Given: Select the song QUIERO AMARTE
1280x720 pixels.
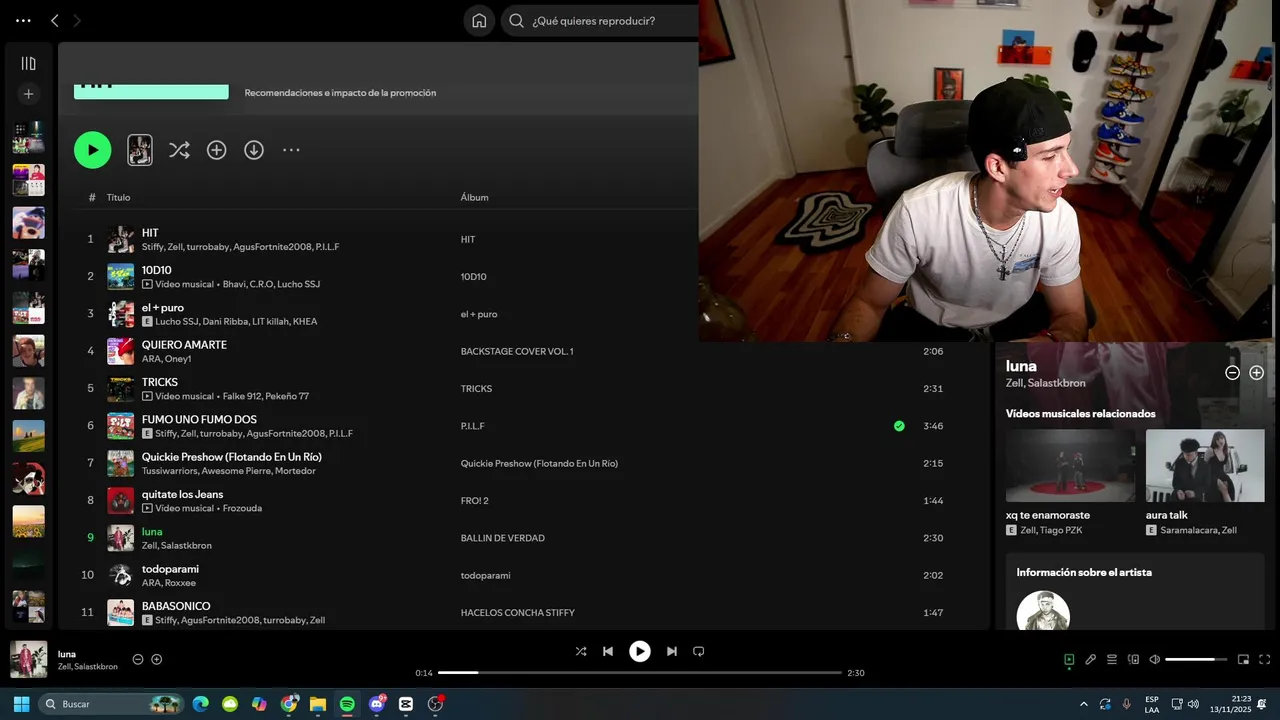Looking at the screenshot, I should pos(184,345).
